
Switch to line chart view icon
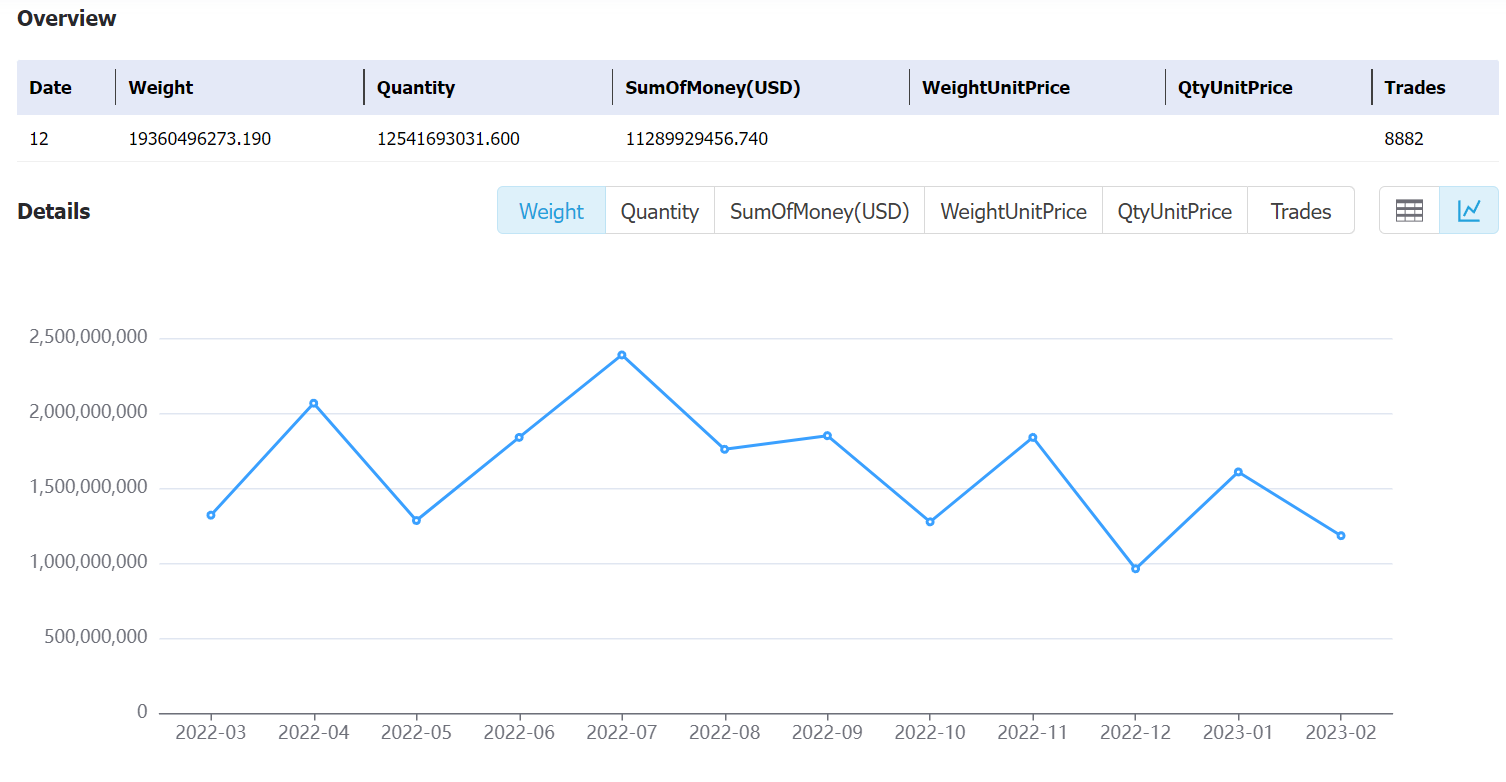(x=1469, y=210)
